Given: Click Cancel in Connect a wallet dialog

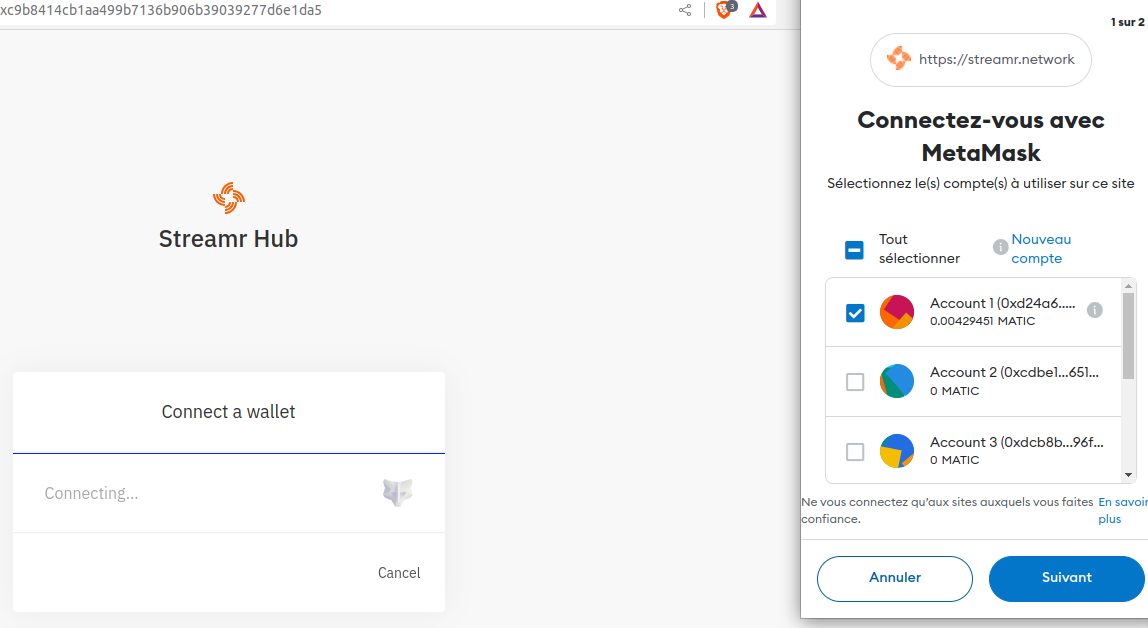Looking at the screenshot, I should point(399,573).
